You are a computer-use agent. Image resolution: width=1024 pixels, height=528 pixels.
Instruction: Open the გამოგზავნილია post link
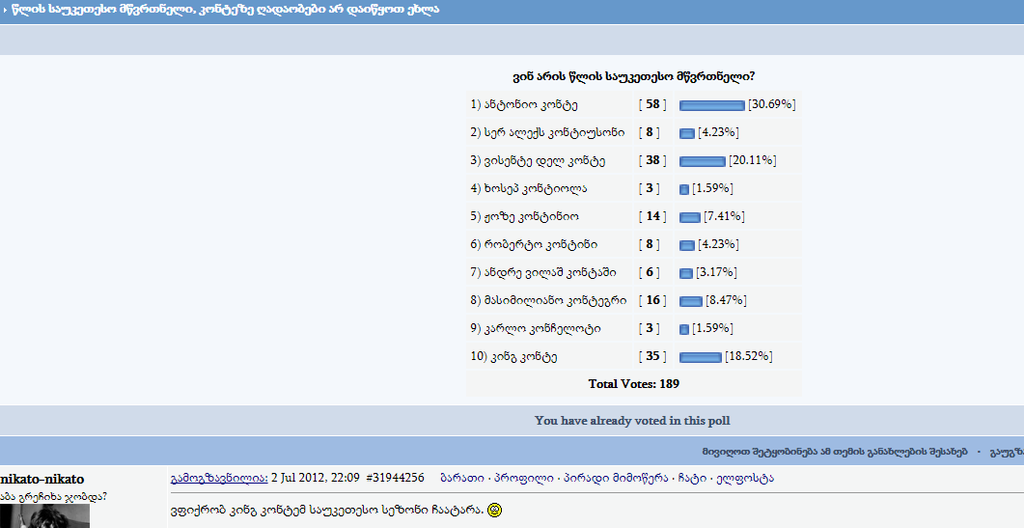[x=219, y=478]
